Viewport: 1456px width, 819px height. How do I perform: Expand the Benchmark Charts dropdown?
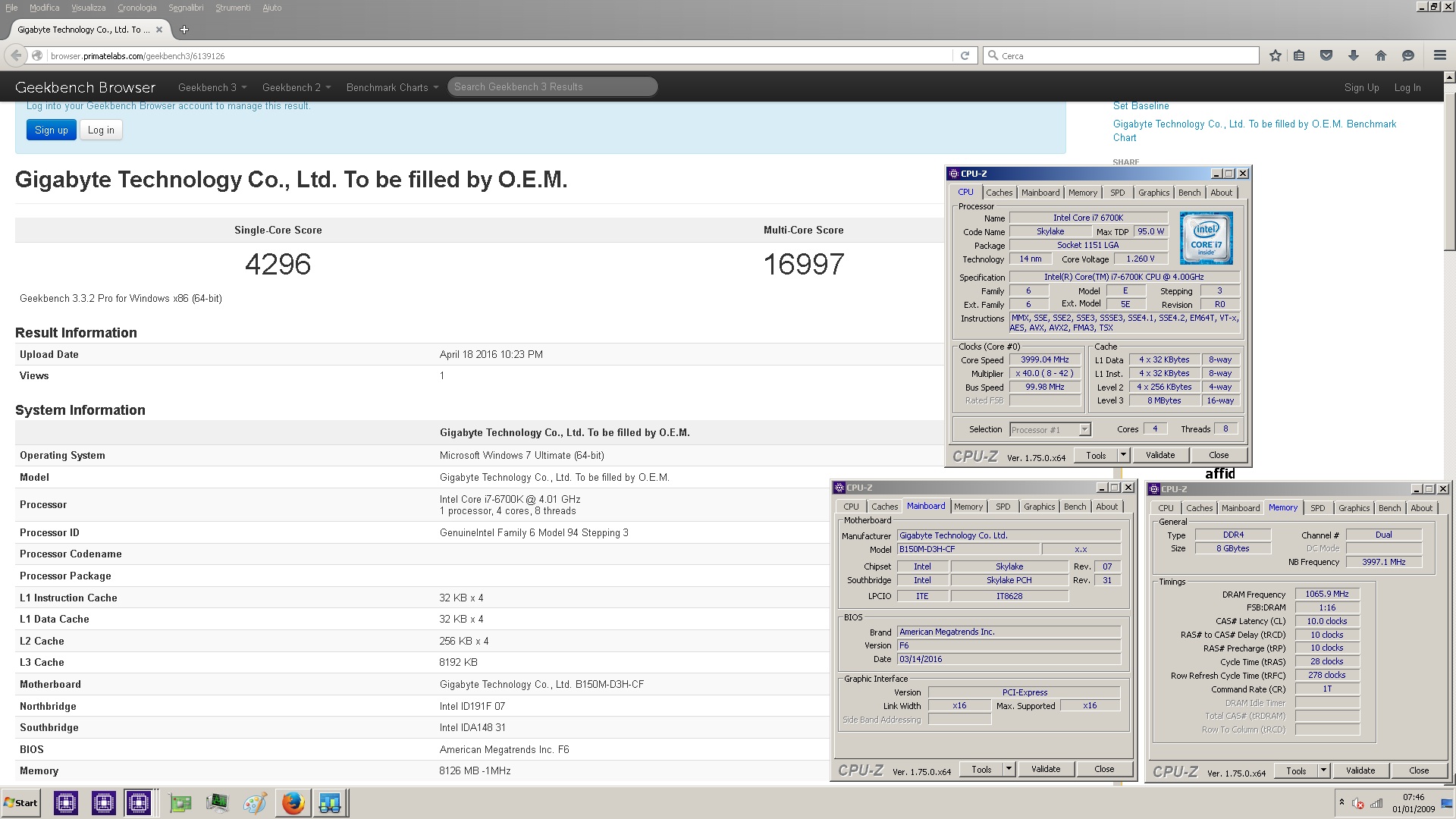392,87
